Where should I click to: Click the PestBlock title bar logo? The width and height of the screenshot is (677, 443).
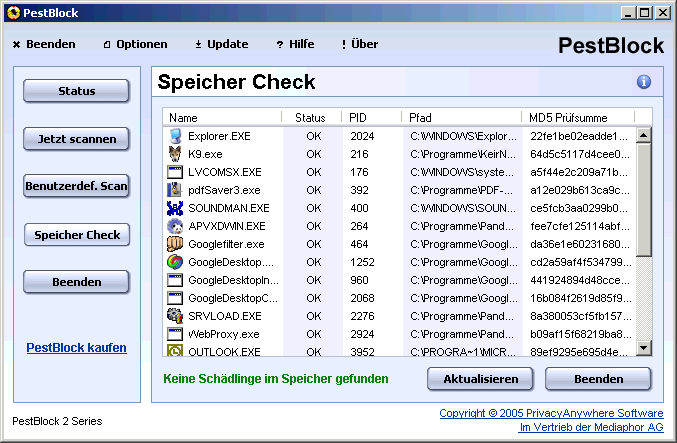pos(13,13)
